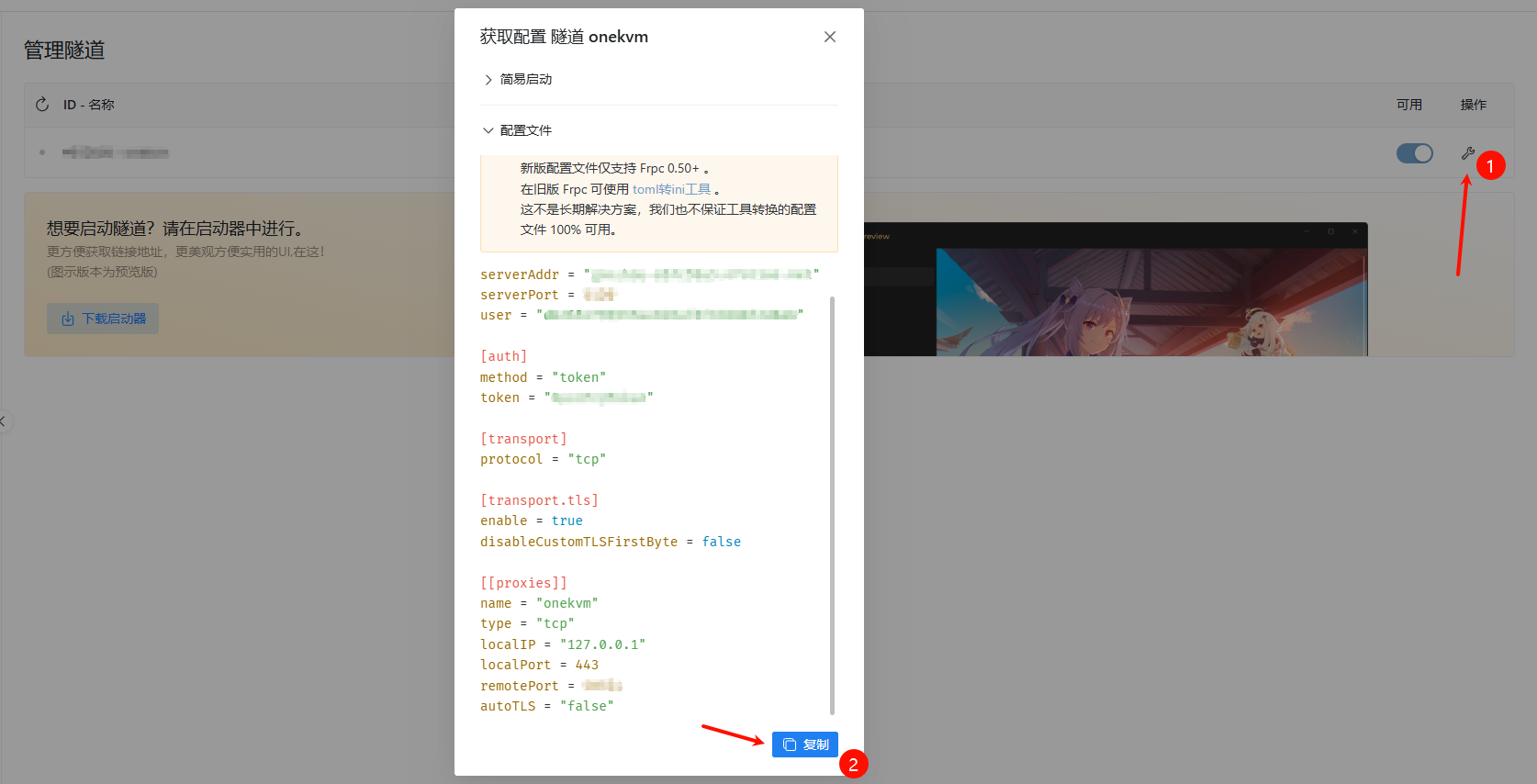Click the [[proxies]] section header in the config
The width and height of the screenshot is (1537, 784).
coord(523,583)
